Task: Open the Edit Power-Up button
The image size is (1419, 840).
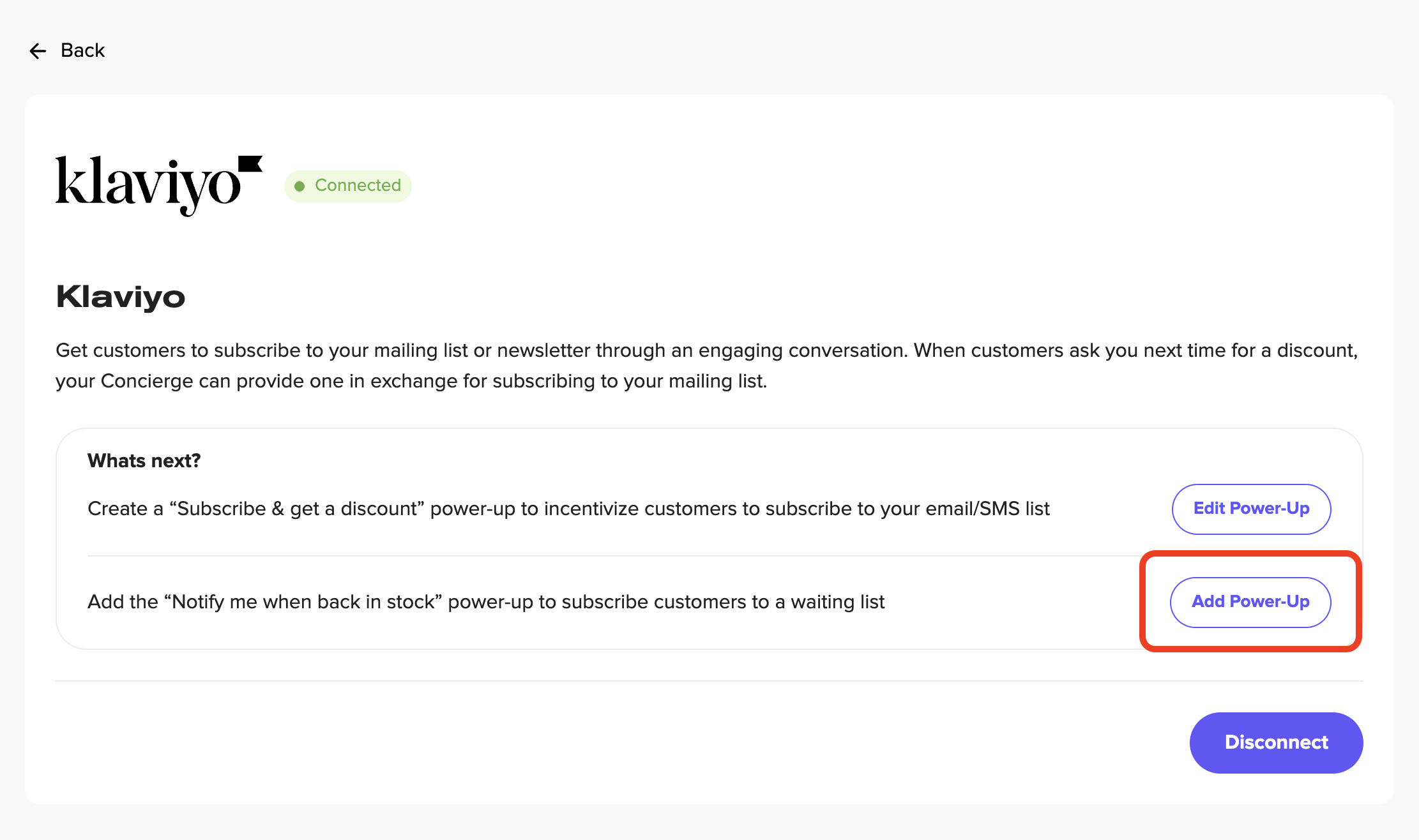Action: [1251, 509]
